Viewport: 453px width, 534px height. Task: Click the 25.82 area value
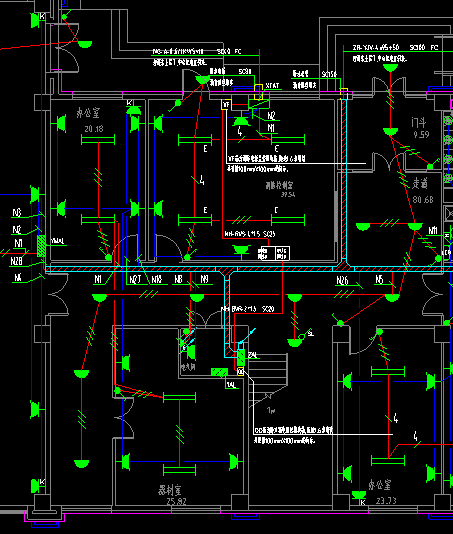176,502
